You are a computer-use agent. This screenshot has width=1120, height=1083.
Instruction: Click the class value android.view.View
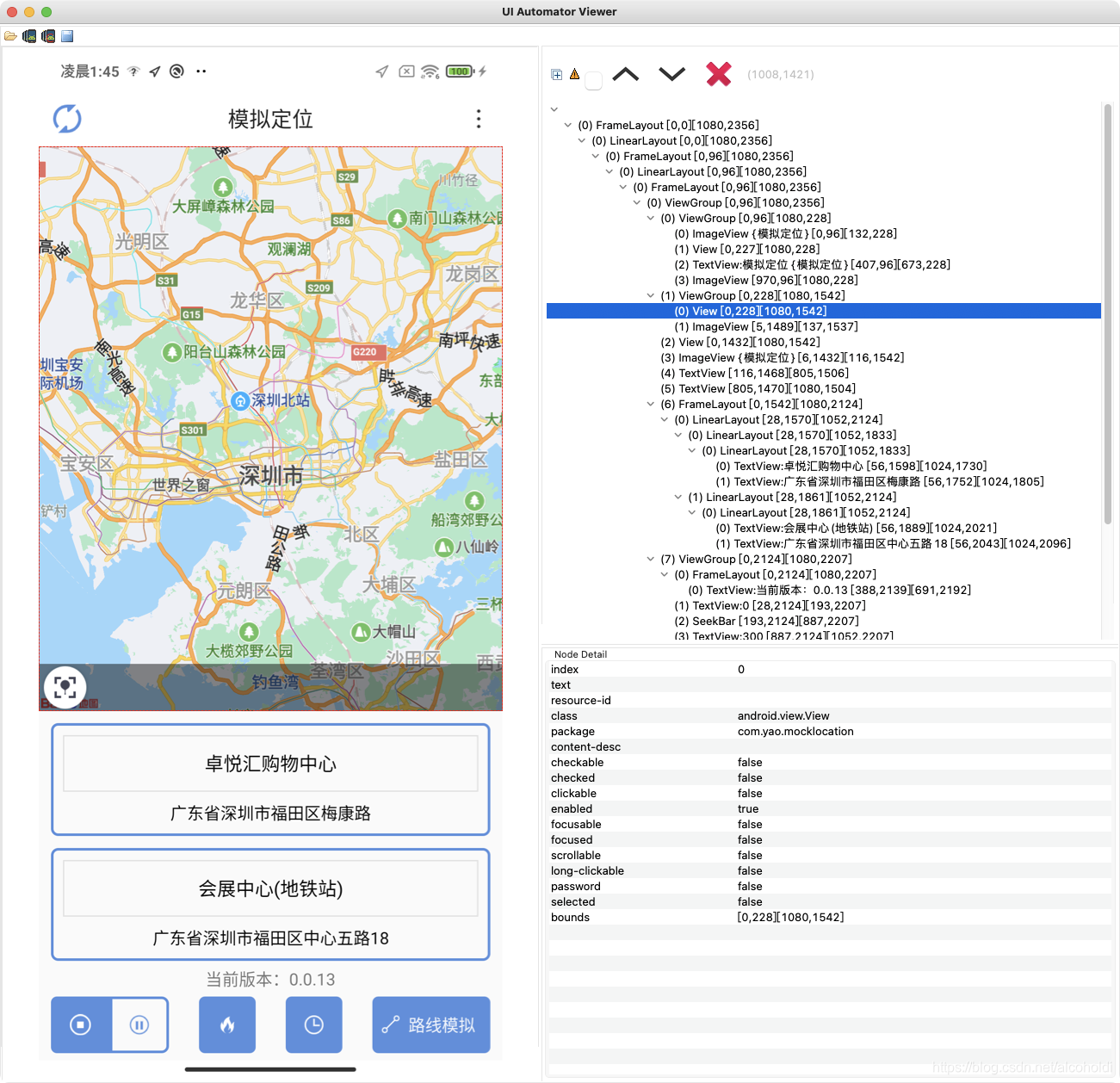783,716
